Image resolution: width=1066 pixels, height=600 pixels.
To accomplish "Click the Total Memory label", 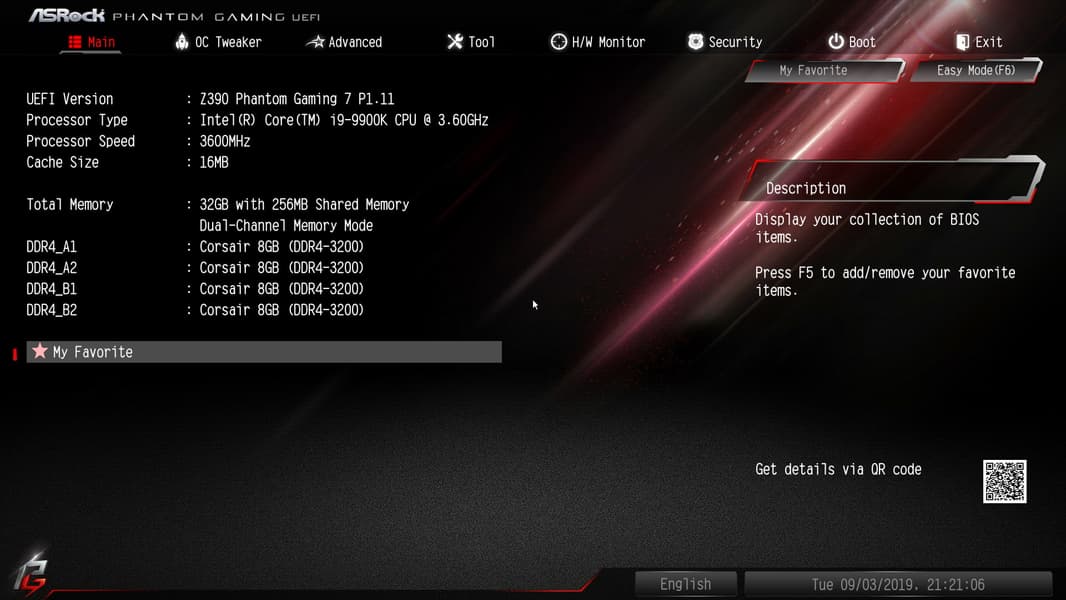I will point(69,205).
